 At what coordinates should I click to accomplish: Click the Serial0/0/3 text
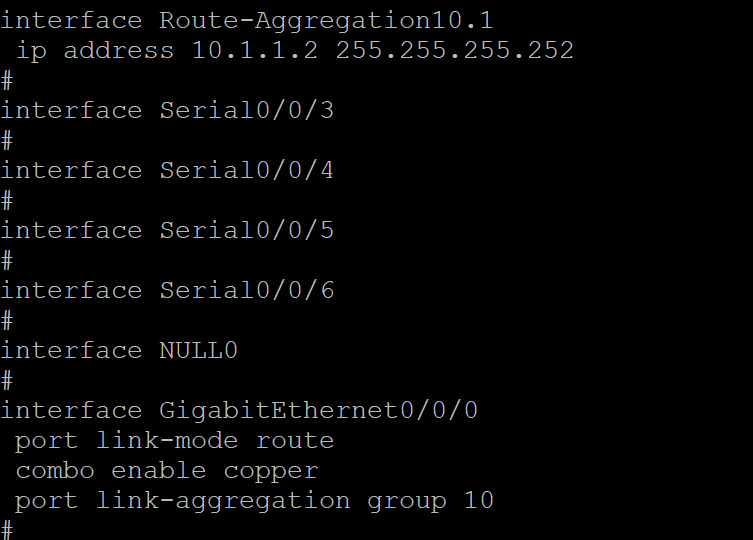tap(246, 110)
